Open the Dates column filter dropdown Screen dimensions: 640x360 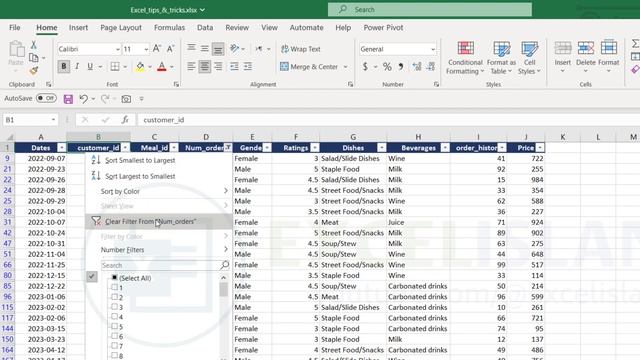(62, 148)
